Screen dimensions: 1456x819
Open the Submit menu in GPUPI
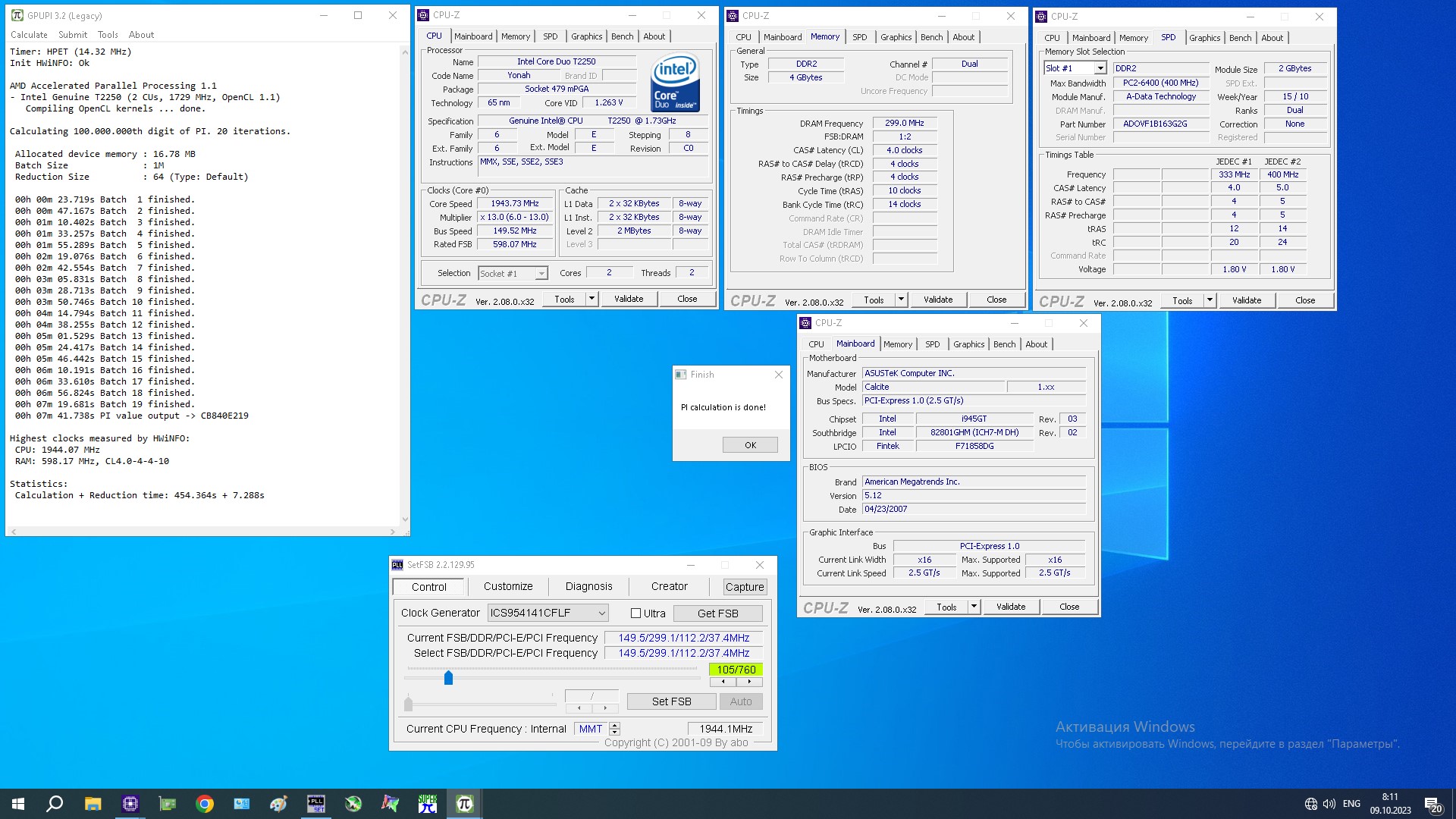pyautogui.click(x=73, y=35)
